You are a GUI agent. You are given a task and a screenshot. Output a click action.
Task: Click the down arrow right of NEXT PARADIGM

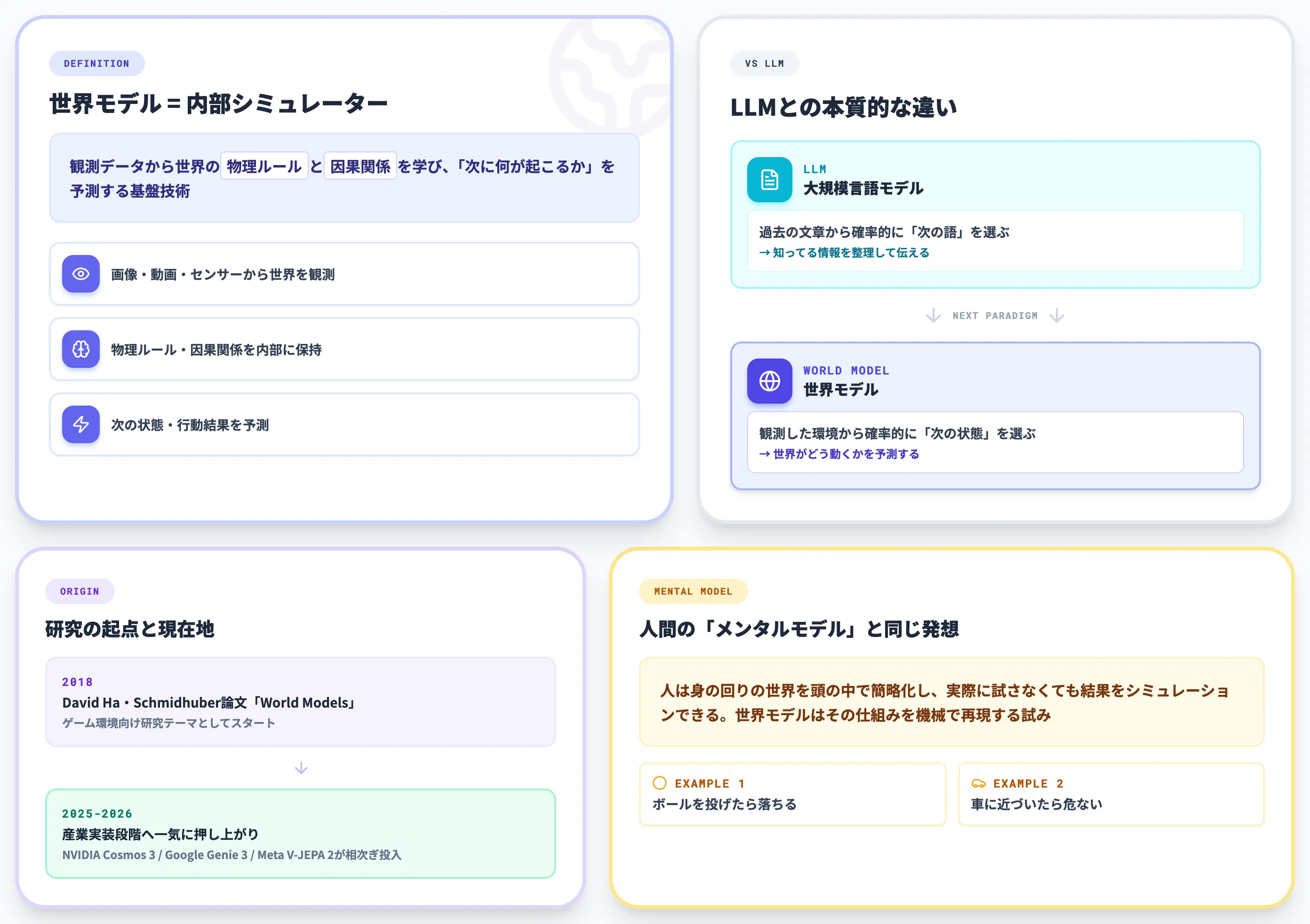pyautogui.click(x=1057, y=315)
